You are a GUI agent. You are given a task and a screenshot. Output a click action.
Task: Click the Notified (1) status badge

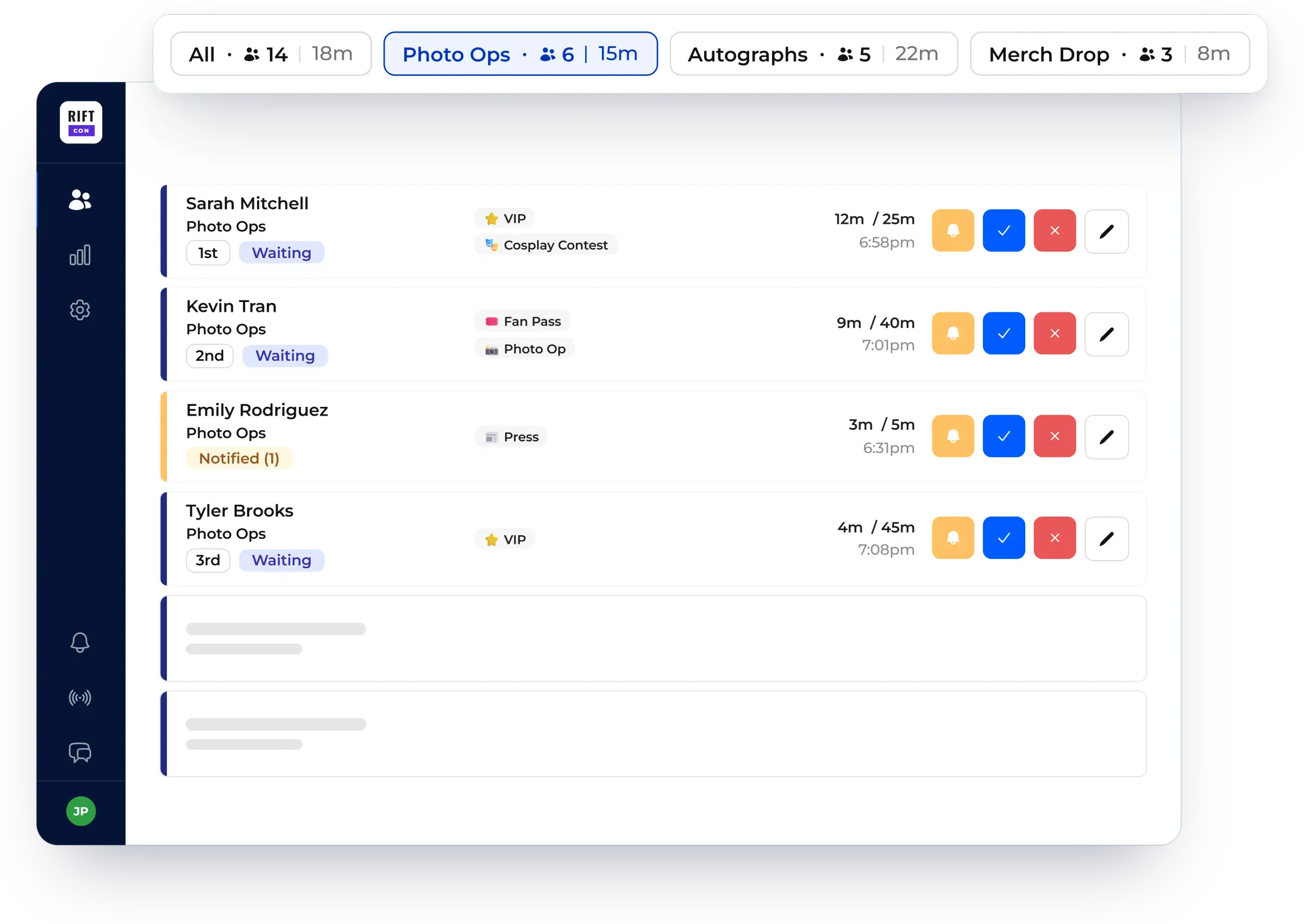[x=239, y=458]
